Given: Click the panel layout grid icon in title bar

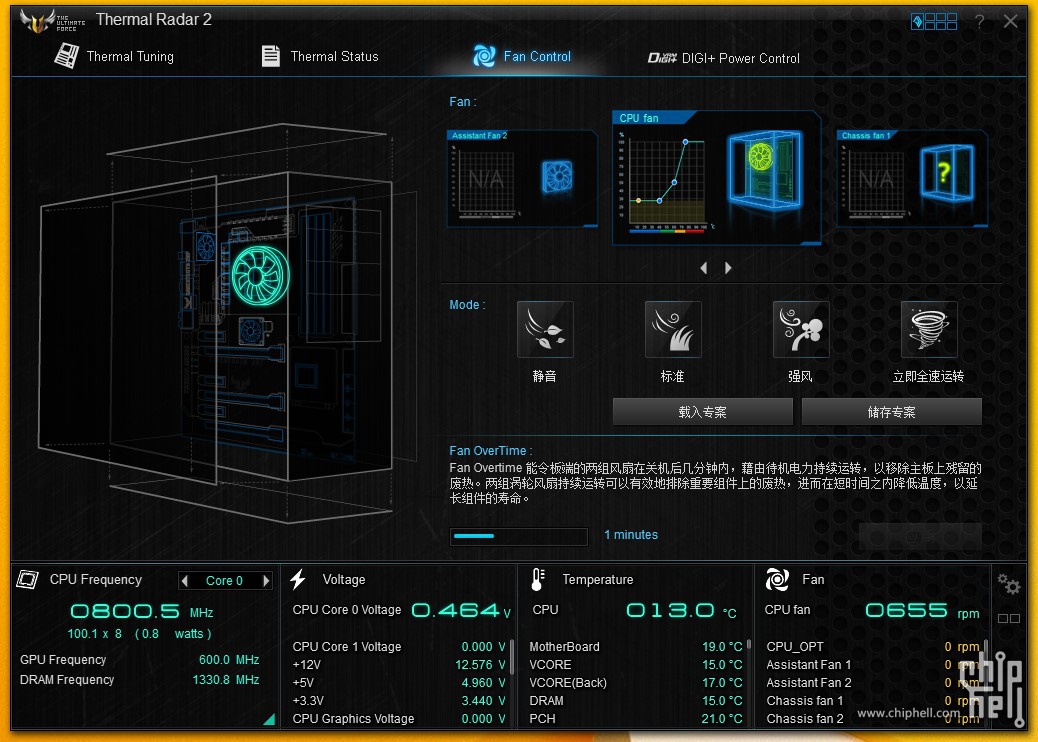Looking at the screenshot, I should tap(934, 22).
